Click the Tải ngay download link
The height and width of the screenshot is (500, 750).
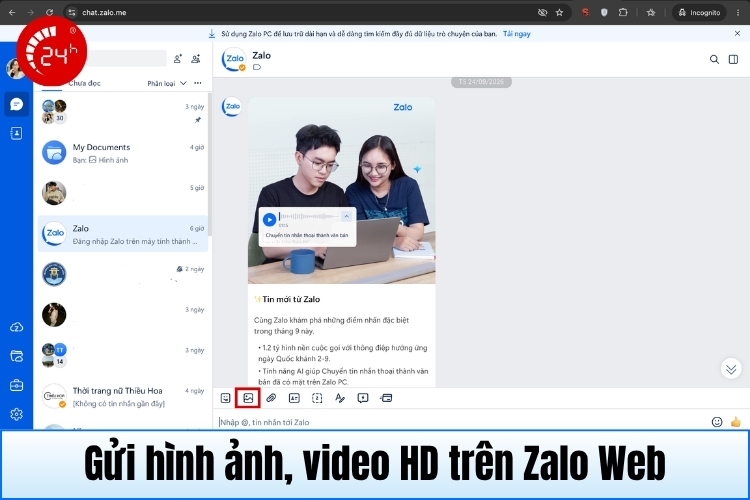[x=517, y=34]
